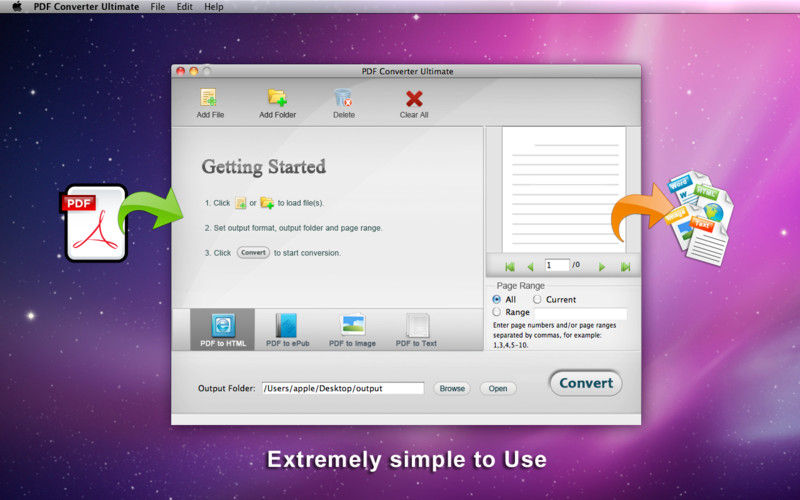Click the Output Folder path field
The height and width of the screenshot is (500, 800).
click(343, 388)
